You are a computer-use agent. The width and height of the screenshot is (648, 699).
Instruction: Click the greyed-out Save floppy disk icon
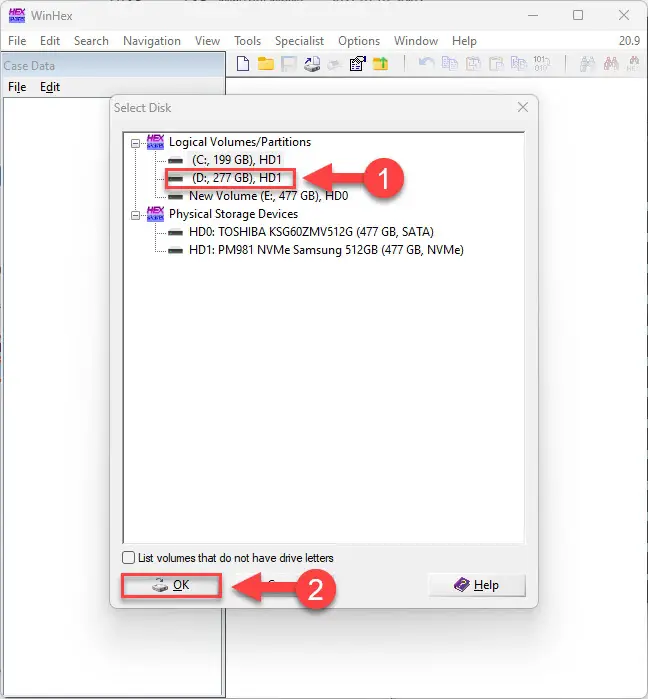pos(289,64)
